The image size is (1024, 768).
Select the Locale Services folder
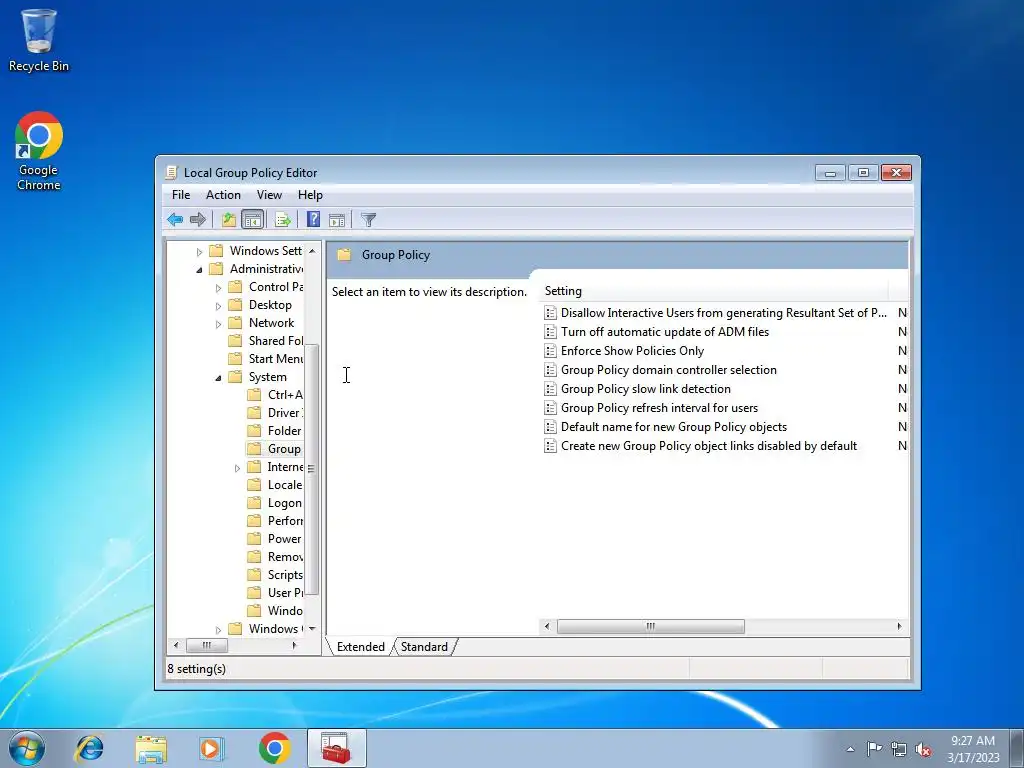(x=276, y=485)
